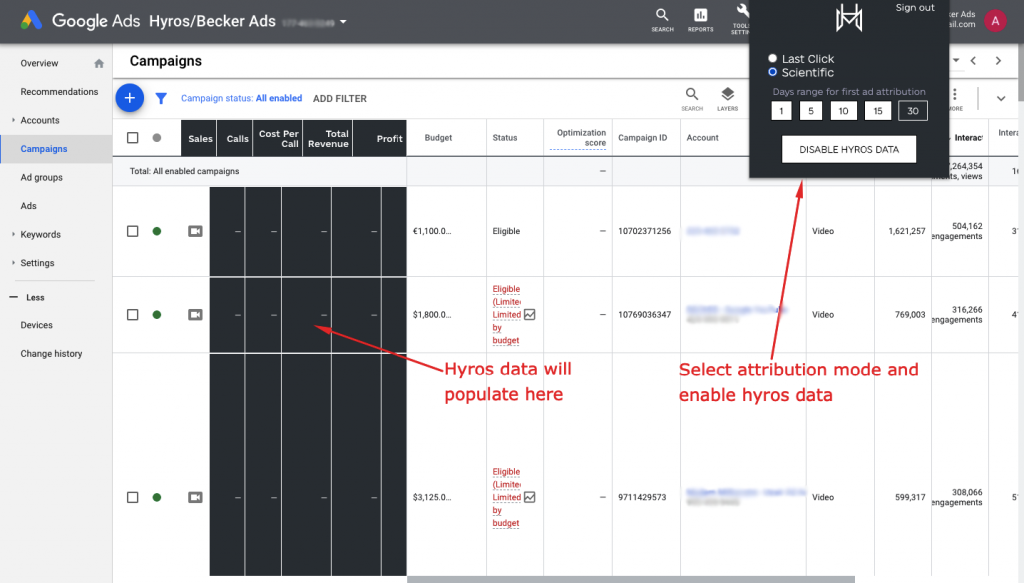The image size is (1024, 583).
Task: Select Last Click attribution mode
Action: 773,58
